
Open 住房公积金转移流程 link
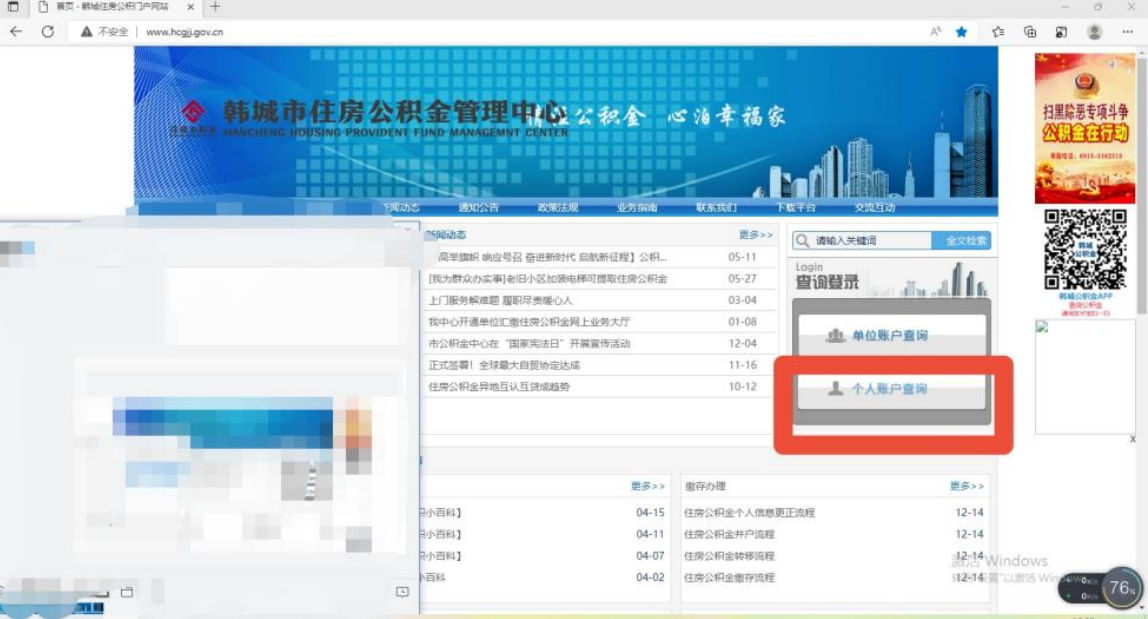(x=729, y=556)
